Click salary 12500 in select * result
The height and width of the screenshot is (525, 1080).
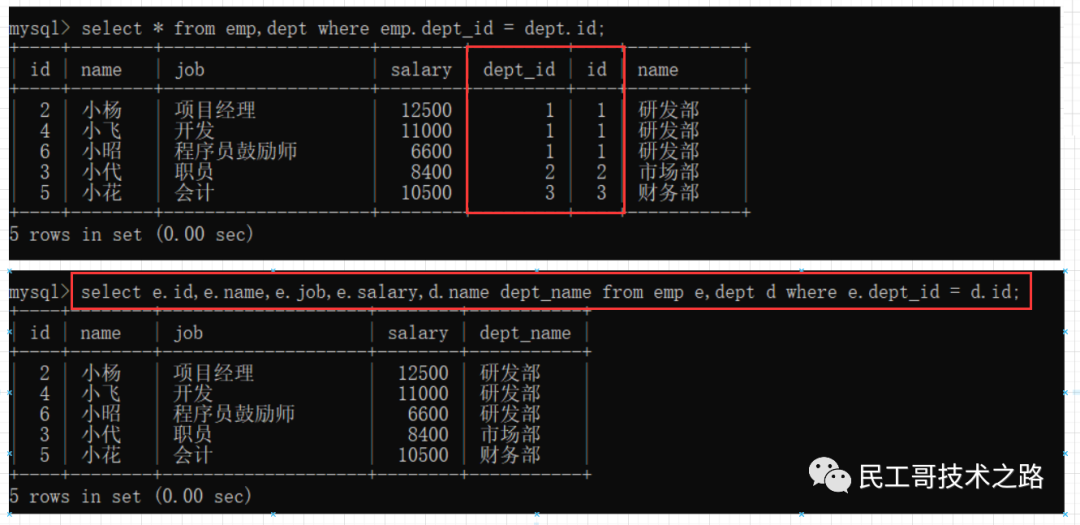click(426, 110)
